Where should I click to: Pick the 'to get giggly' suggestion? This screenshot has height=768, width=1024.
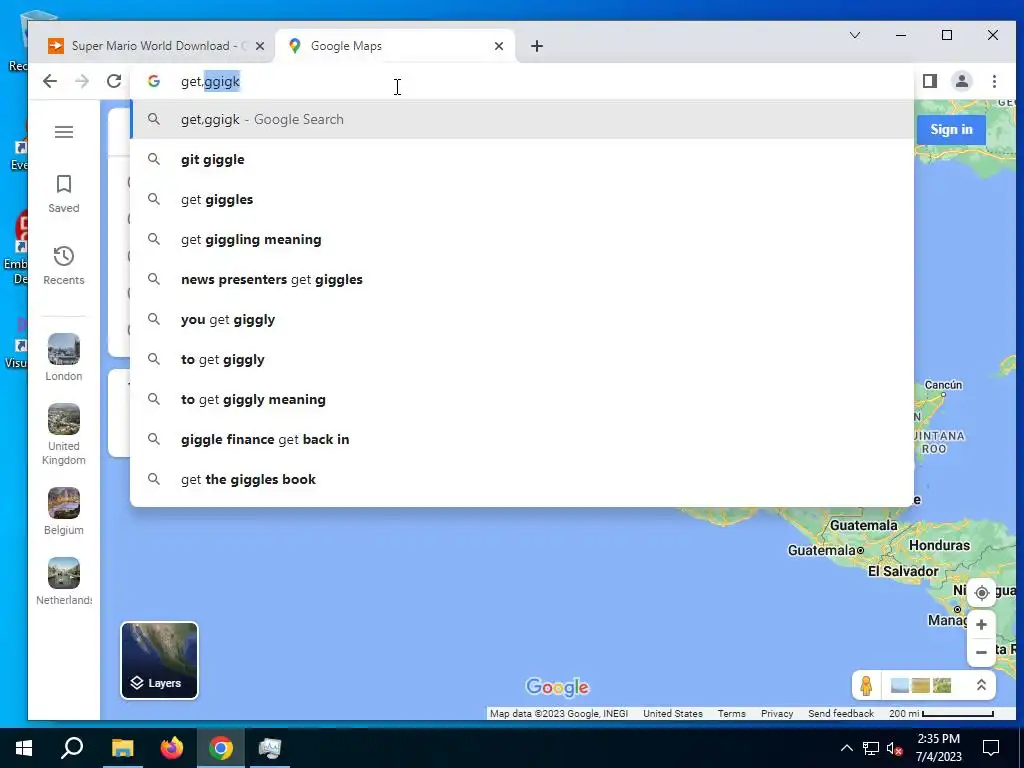point(522,359)
